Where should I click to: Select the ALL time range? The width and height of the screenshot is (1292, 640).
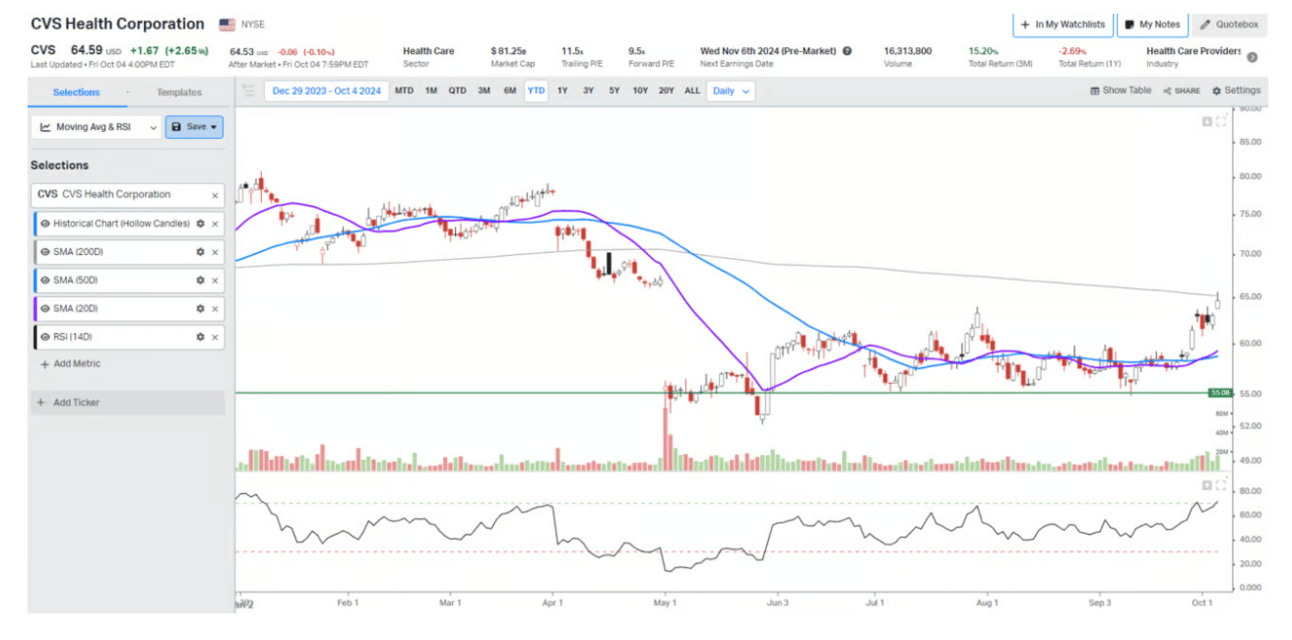coord(692,91)
